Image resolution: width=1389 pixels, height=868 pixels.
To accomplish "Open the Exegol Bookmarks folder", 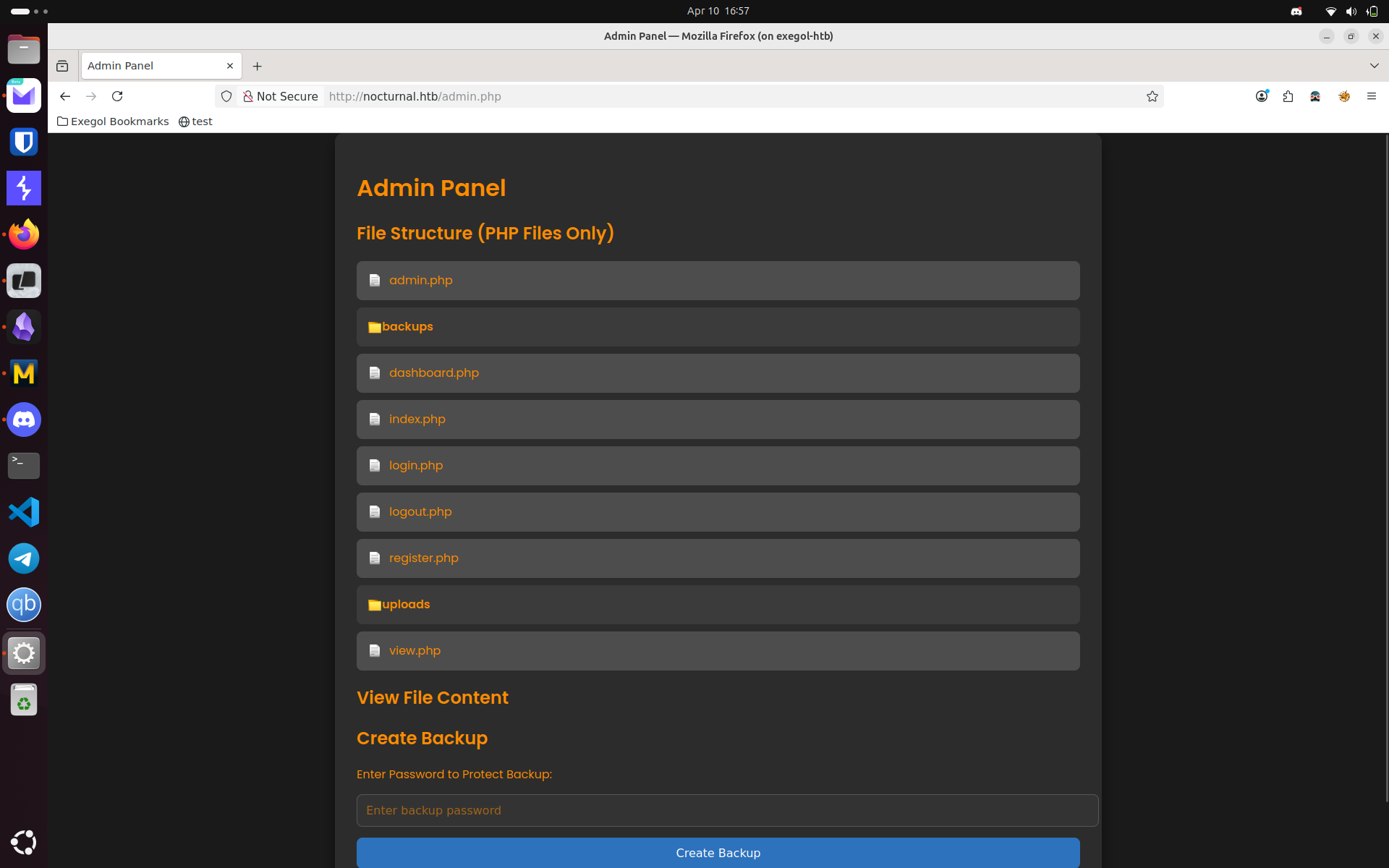I will [x=113, y=122].
